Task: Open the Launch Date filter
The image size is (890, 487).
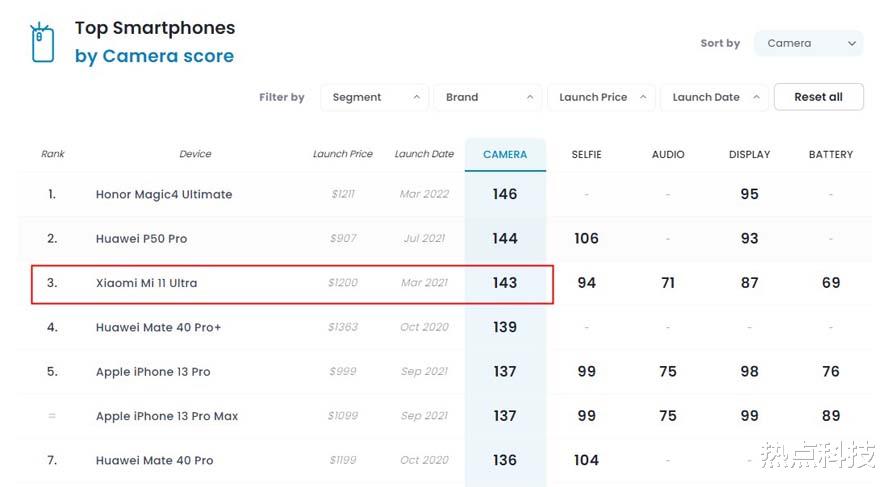Action: [x=714, y=97]
